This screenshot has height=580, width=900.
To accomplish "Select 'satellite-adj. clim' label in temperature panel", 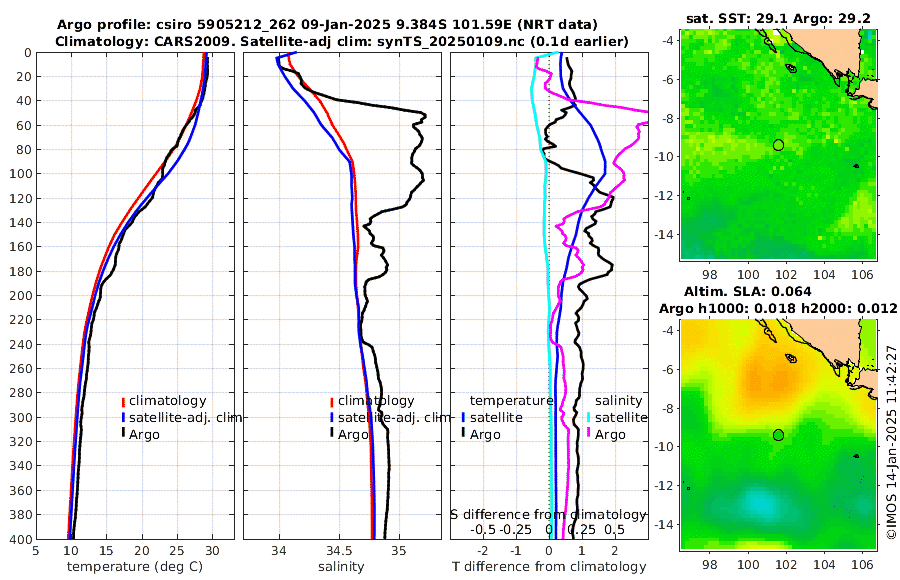I will [x=185, y=417].
